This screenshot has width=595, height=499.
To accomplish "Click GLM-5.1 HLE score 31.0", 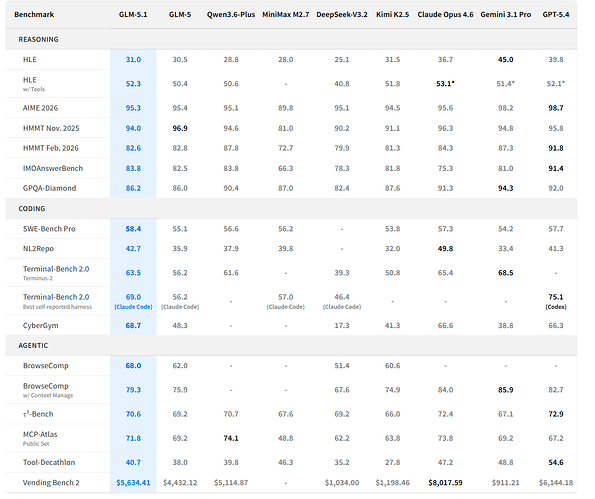I will point(133,60).
